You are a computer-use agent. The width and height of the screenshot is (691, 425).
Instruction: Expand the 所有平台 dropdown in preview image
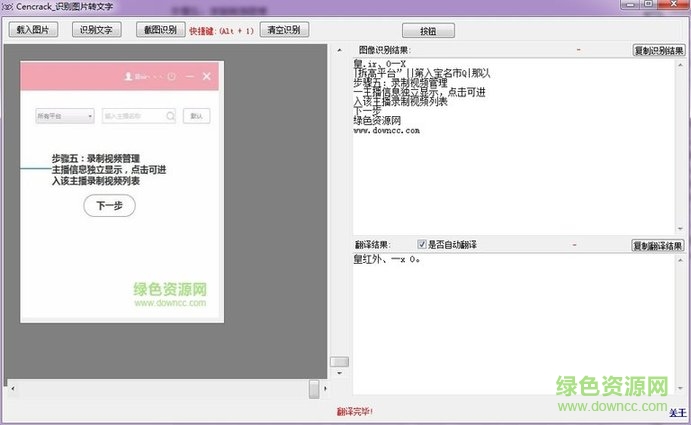(65, 116)
